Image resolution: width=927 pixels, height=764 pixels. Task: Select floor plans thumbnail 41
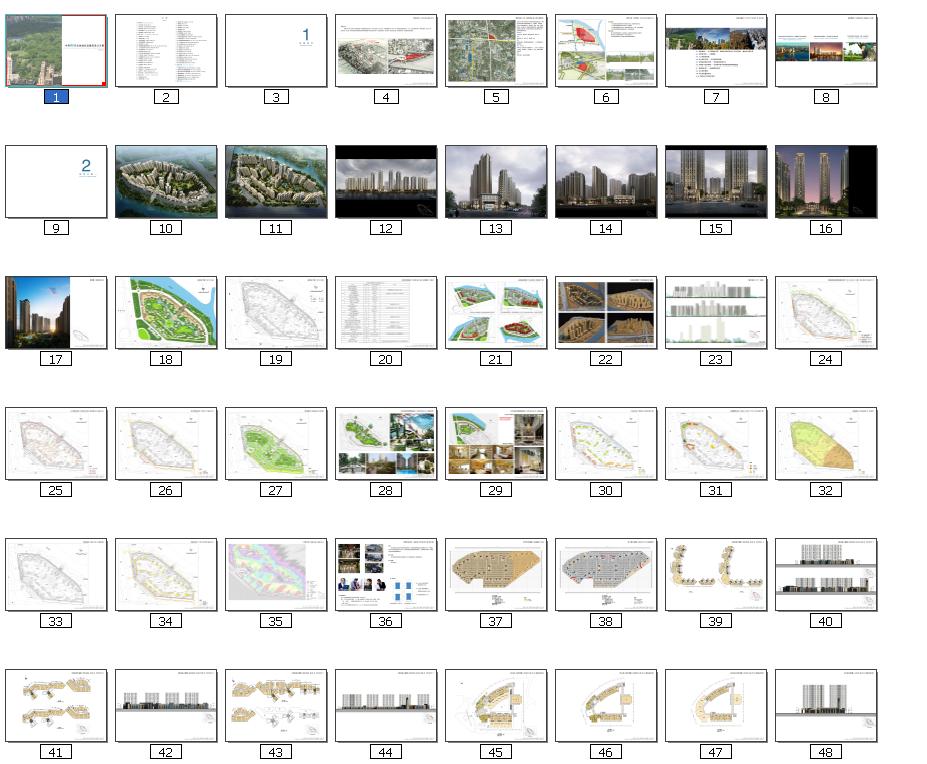coord(56,705)
